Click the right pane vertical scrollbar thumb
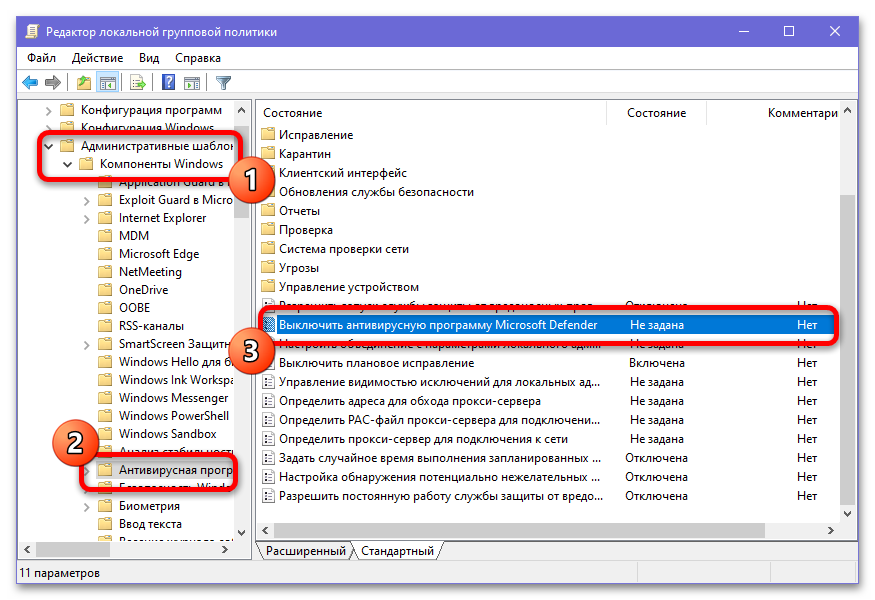Viewport: 875px width, 600px height. [x=847, y=349]
